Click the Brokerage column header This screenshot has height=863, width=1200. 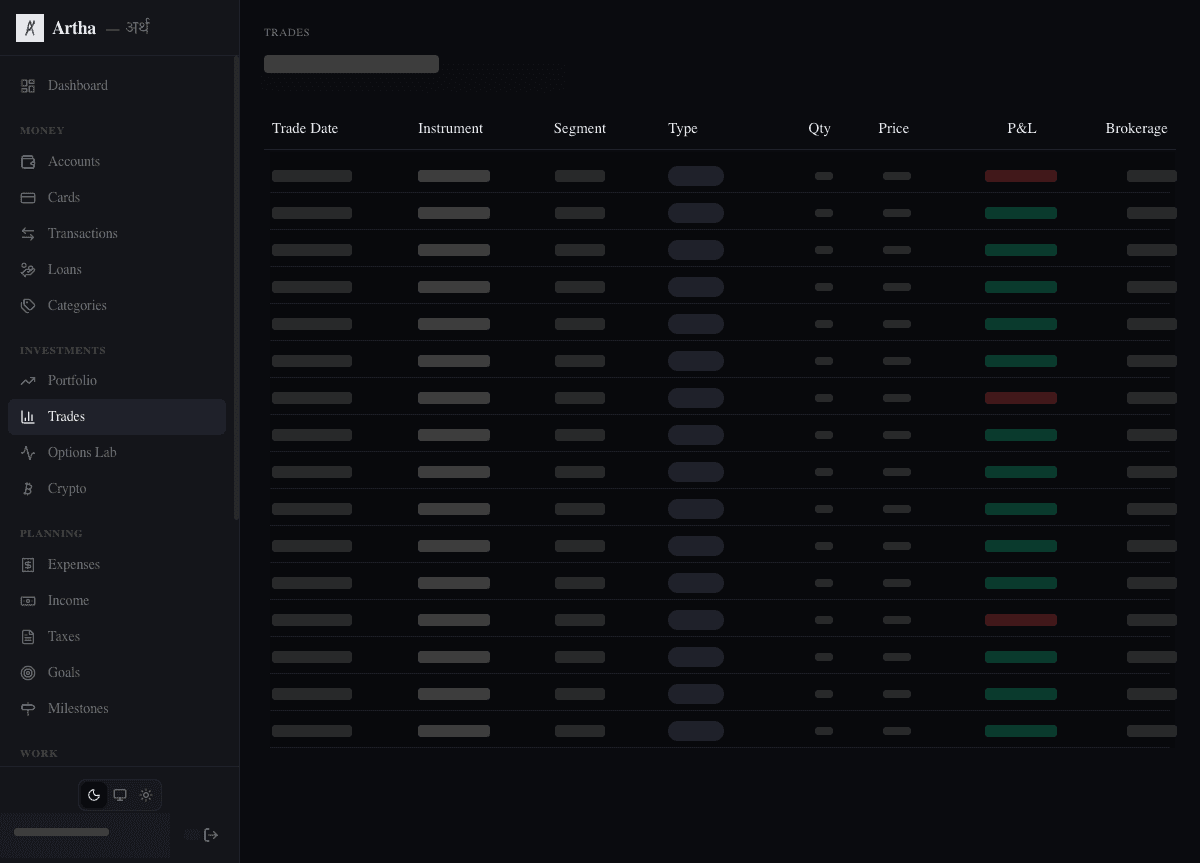tap(1137, 129)
